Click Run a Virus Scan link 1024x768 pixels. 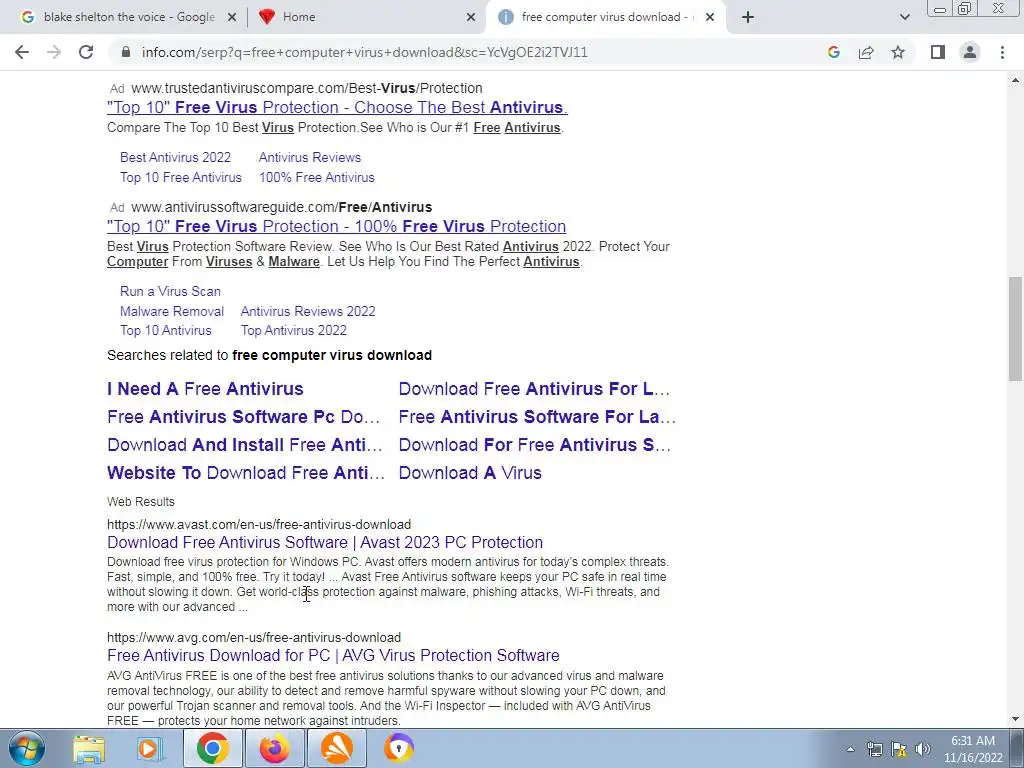click(170, 291)
